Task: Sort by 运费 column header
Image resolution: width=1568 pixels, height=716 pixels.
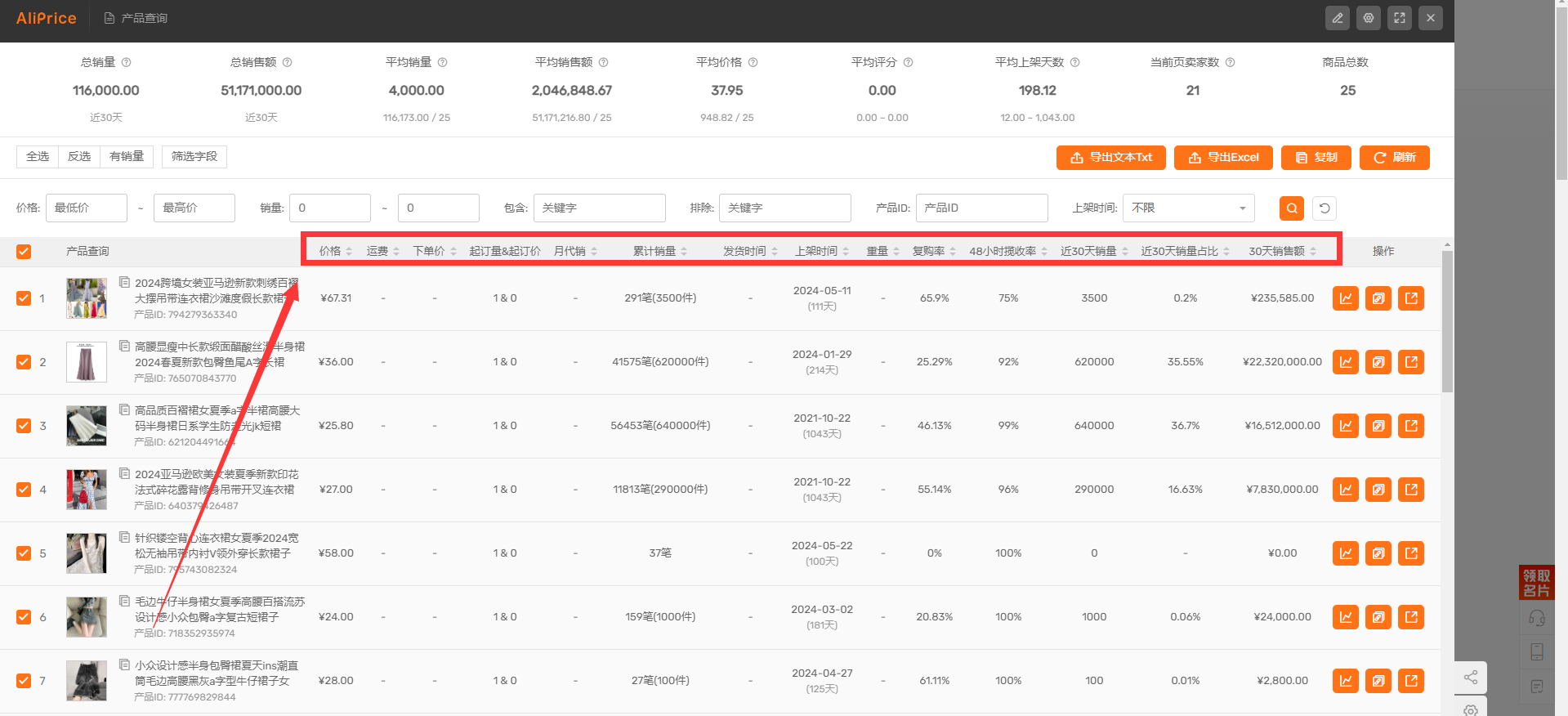Action: tap(383, 251)
